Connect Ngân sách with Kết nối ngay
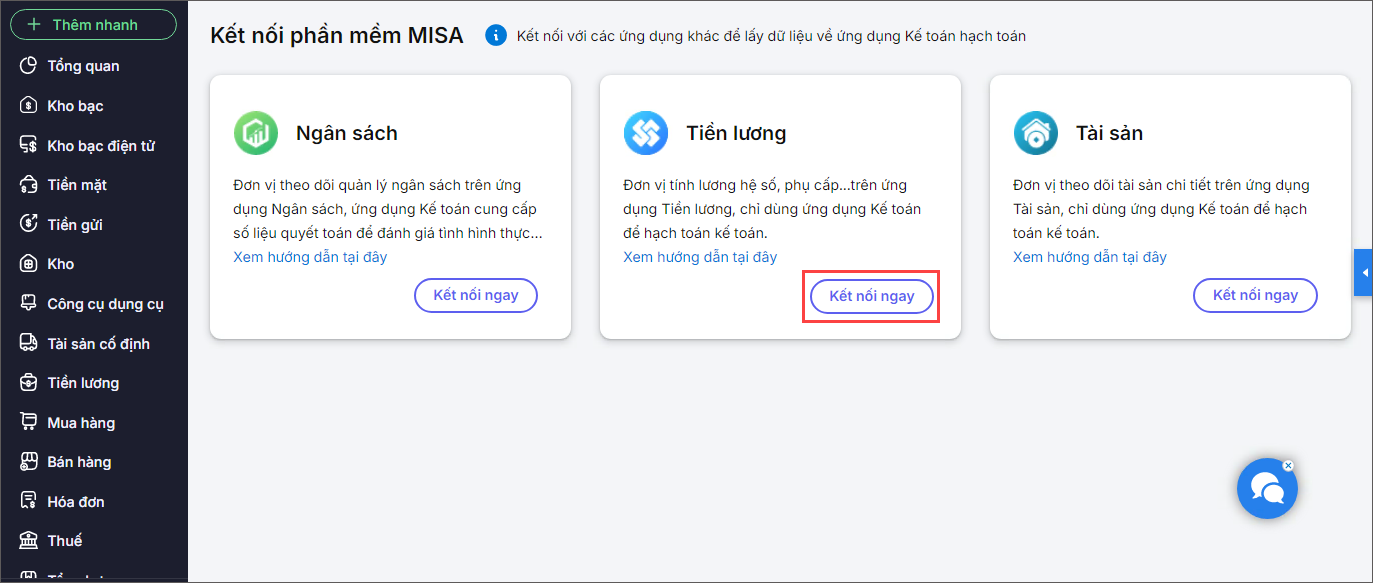Viewport: 1373px width, 583px height. click(x=475, y=295)
